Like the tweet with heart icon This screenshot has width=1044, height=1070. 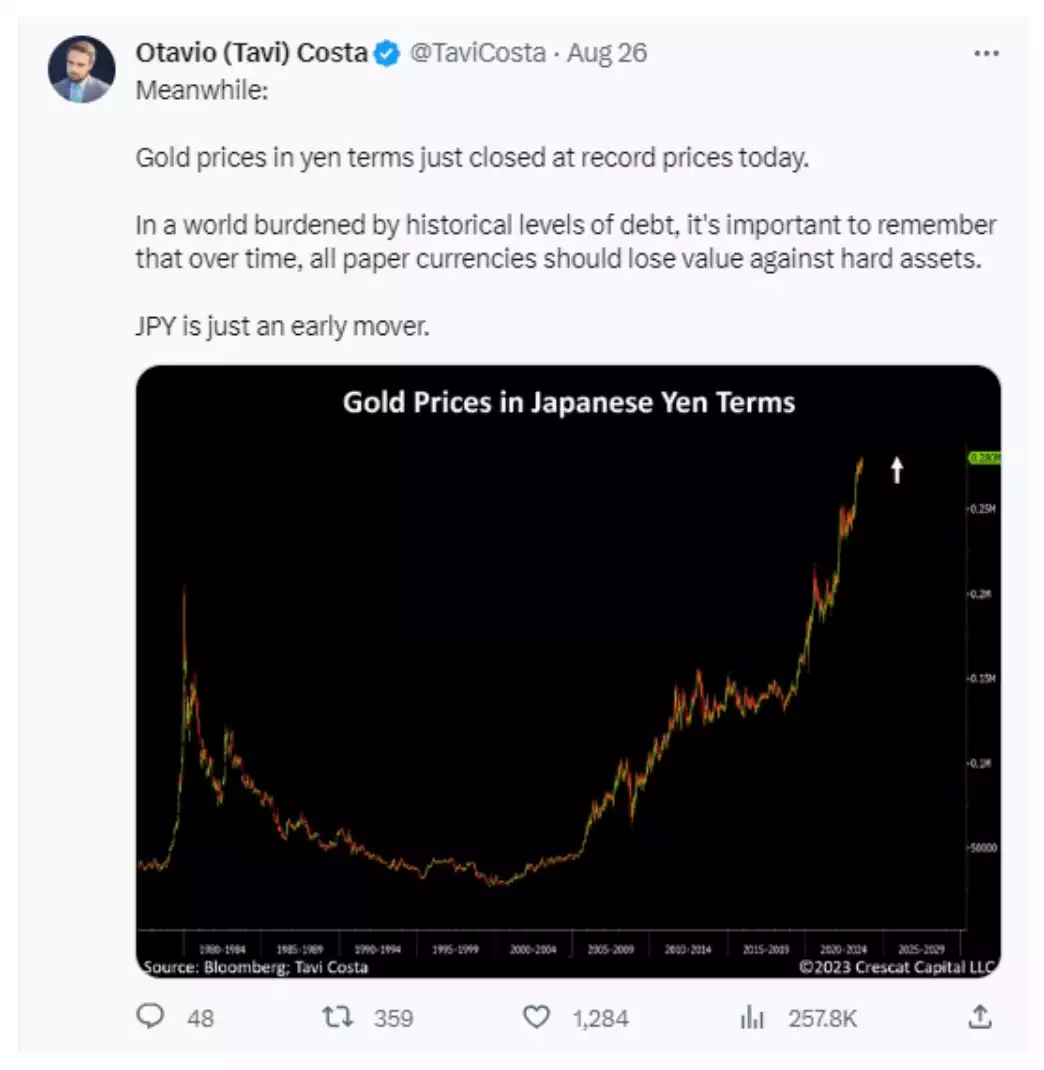(x=537, y=1017)
